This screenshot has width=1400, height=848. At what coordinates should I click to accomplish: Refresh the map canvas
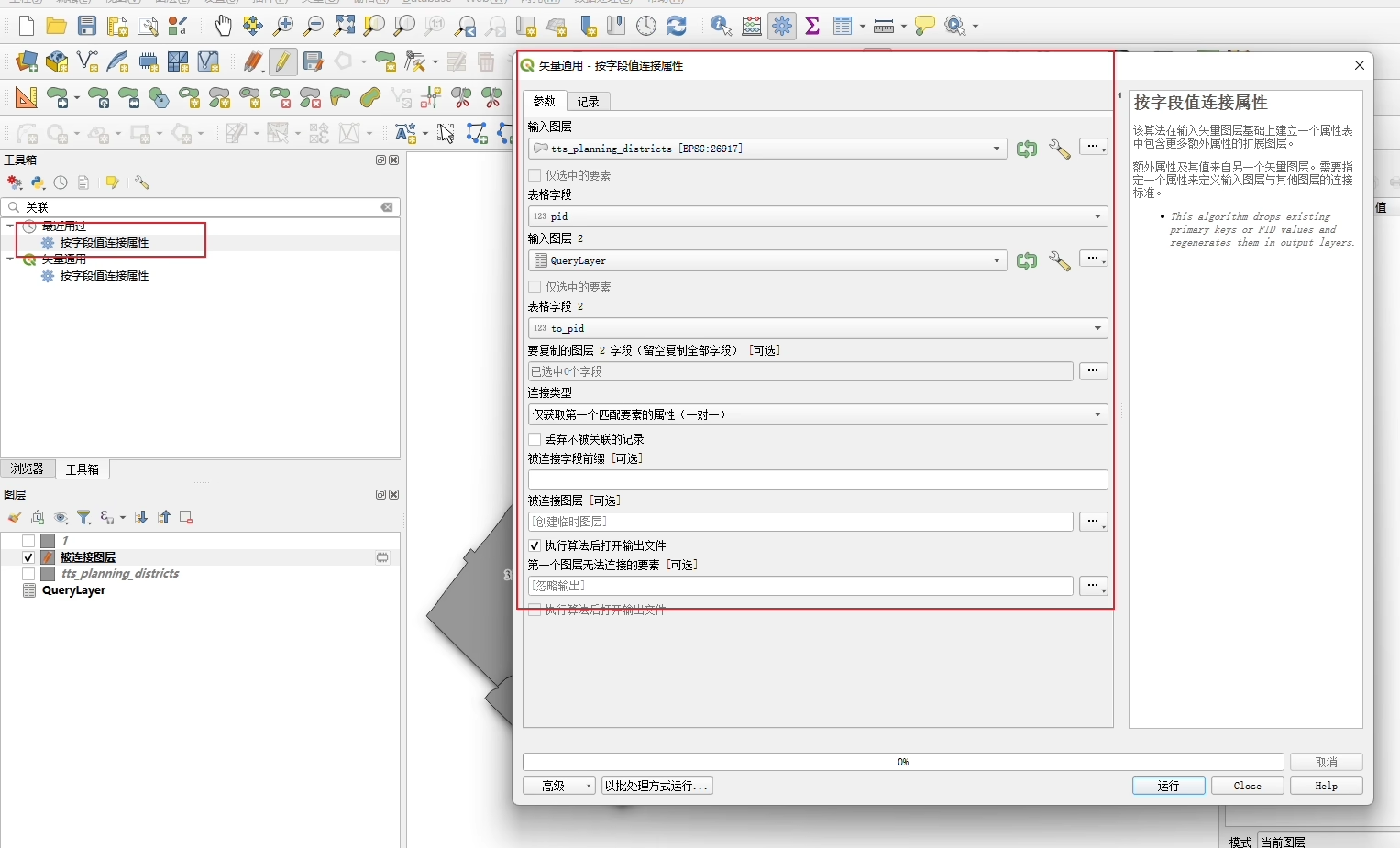(677, 27)
